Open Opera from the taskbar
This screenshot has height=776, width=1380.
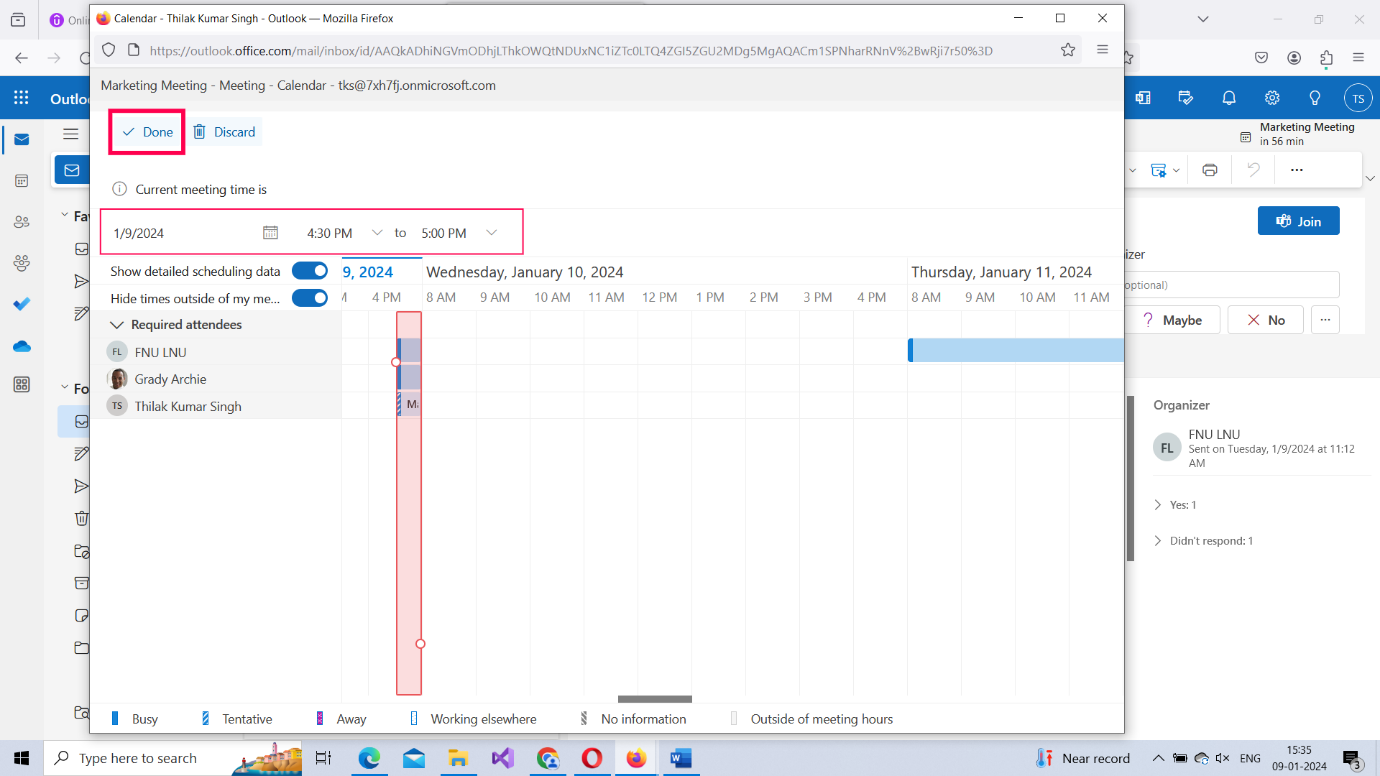[592, 758]
